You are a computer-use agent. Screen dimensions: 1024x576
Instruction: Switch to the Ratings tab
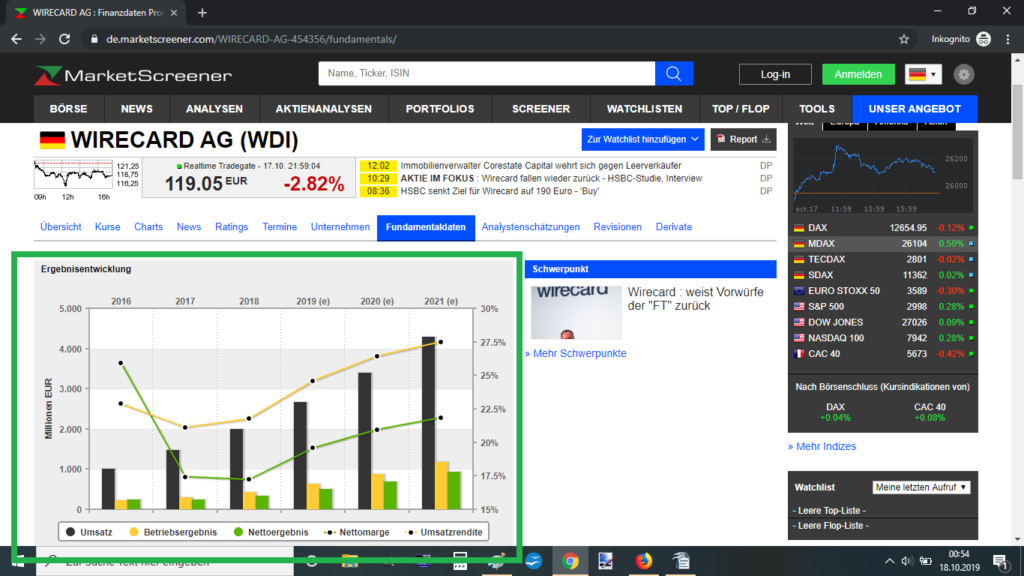click(x=231, y=227)
